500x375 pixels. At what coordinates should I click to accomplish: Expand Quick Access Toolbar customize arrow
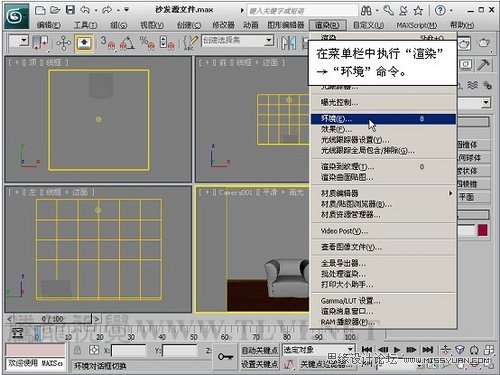[127, 10]
